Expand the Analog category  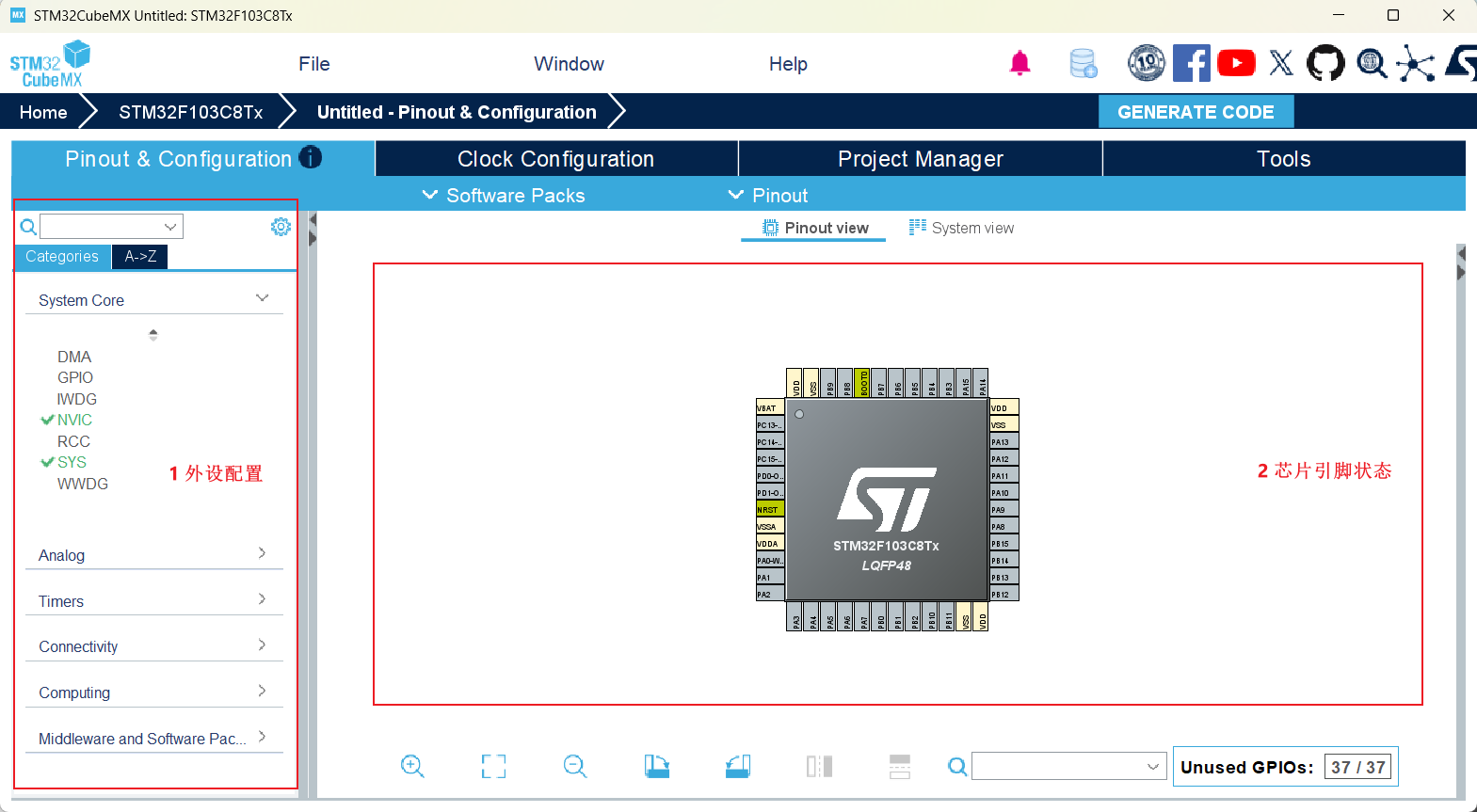point(154,555)
